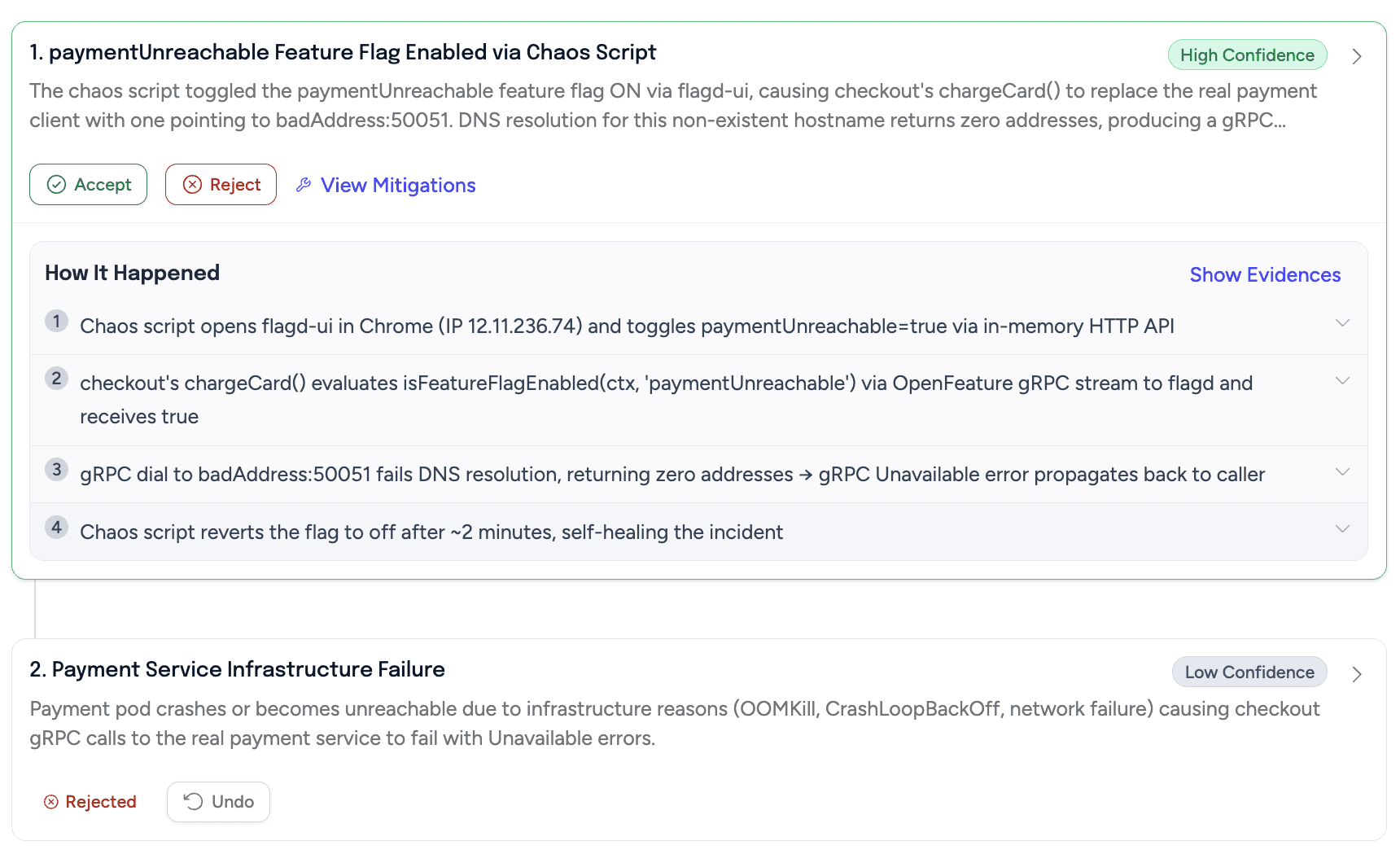
Task: Click the Reject X-circle icon
Action: click(192, 185)
